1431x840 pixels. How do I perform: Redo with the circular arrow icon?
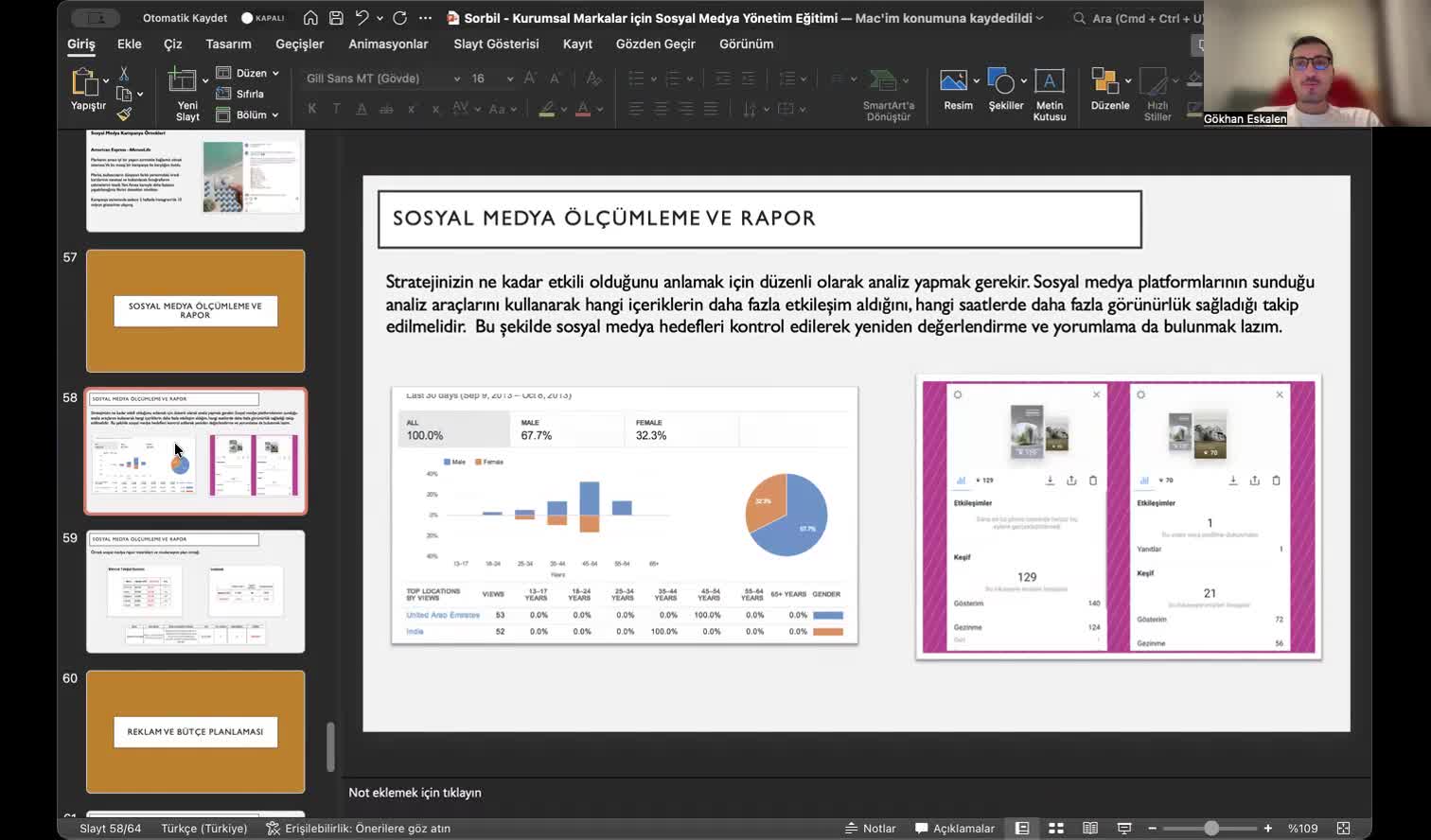pyautogui.click(x=399, y=18)
